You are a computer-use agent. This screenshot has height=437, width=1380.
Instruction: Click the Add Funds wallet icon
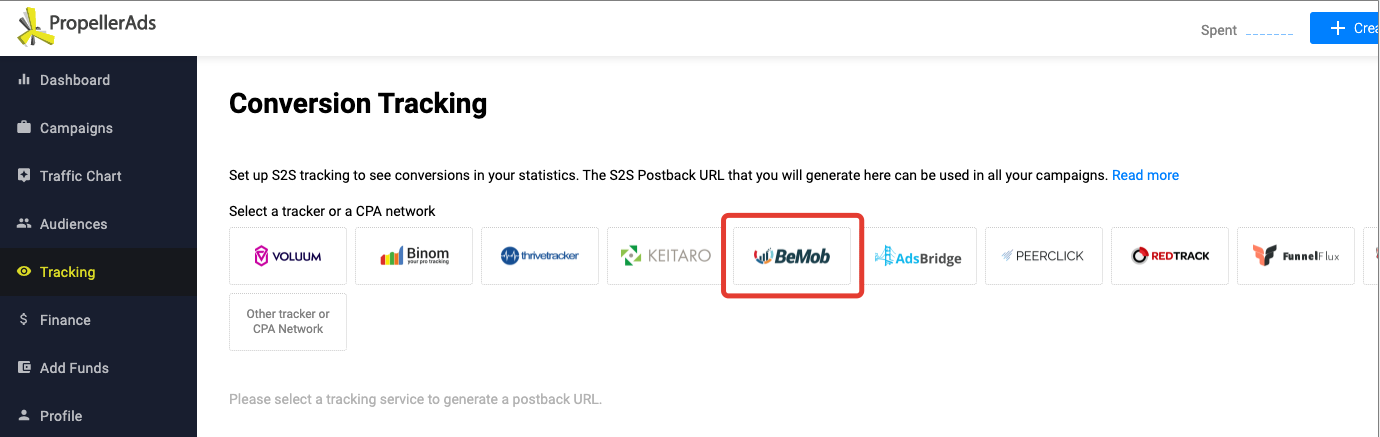point(24,368)
